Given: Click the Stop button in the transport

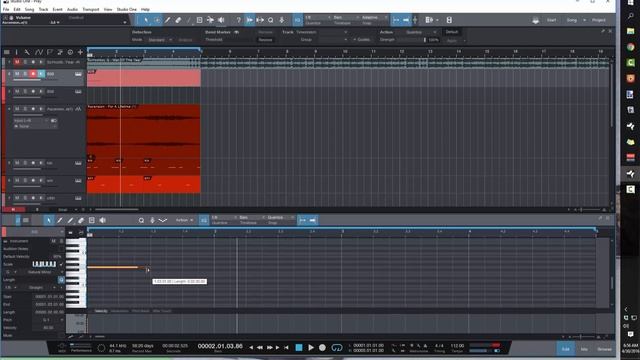Looking at the screenshot, I should 299,347.
